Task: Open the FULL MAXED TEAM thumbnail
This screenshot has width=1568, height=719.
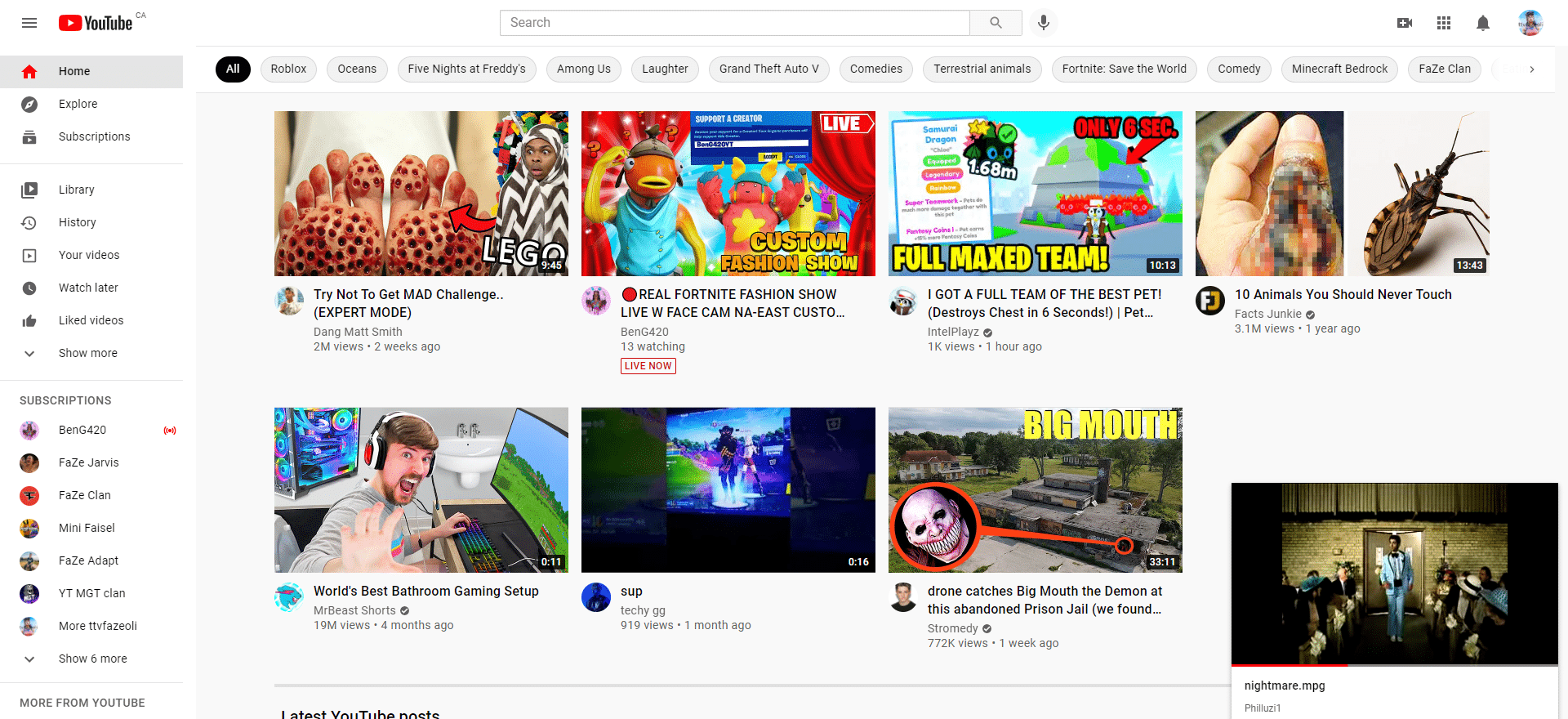Action: (x=1036, y=194)
